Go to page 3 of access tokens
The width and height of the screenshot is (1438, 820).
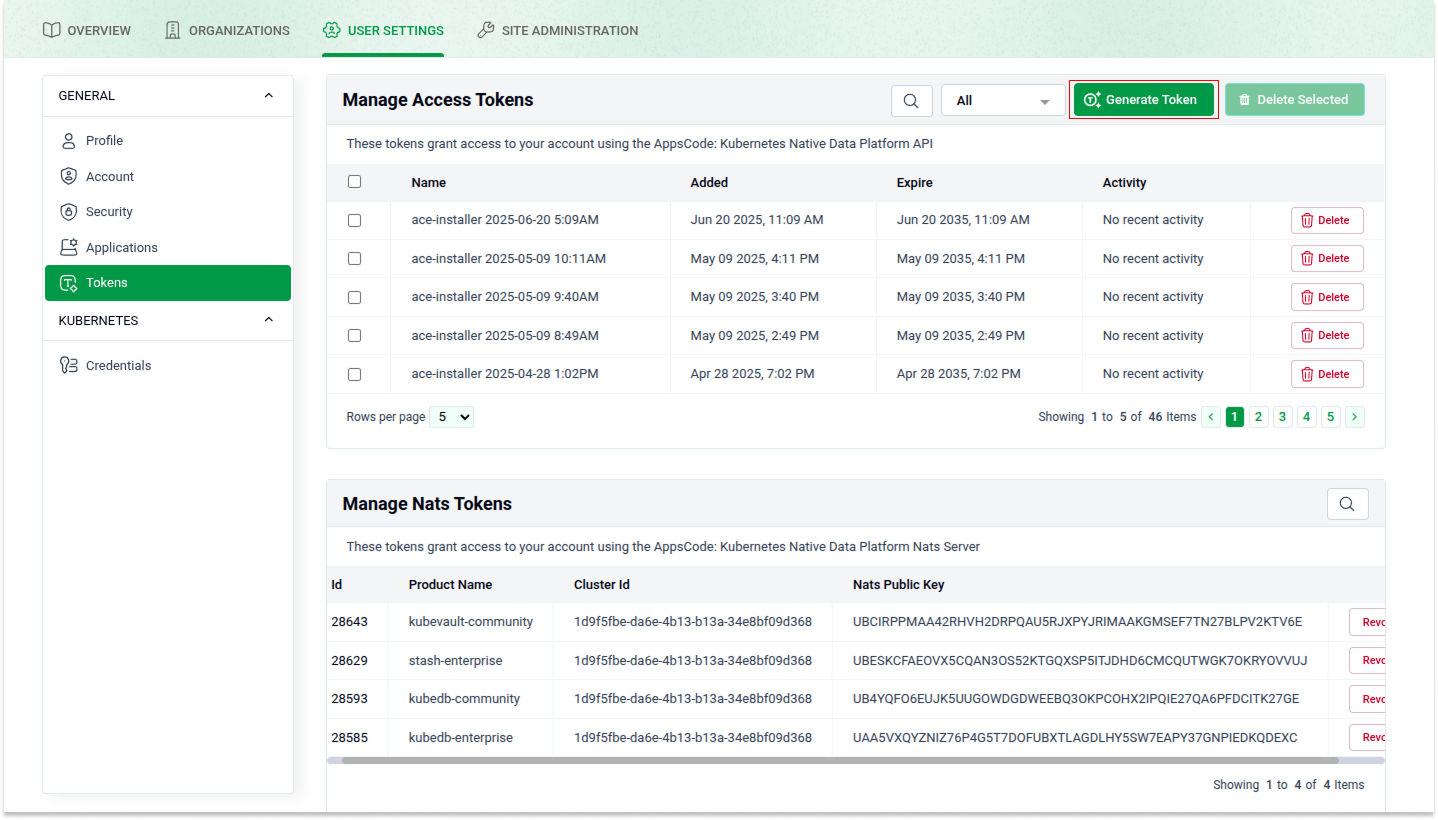(x=1282, y=416)
